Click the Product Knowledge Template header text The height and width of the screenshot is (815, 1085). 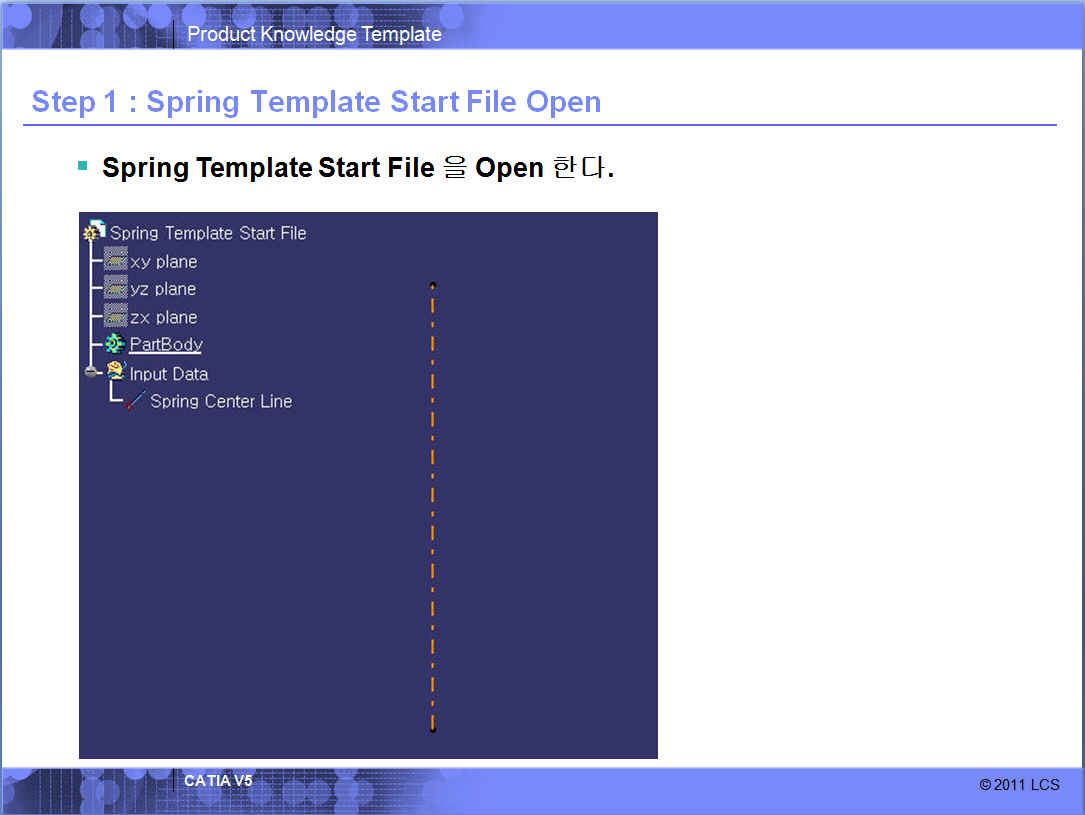[x=314, y=34]
